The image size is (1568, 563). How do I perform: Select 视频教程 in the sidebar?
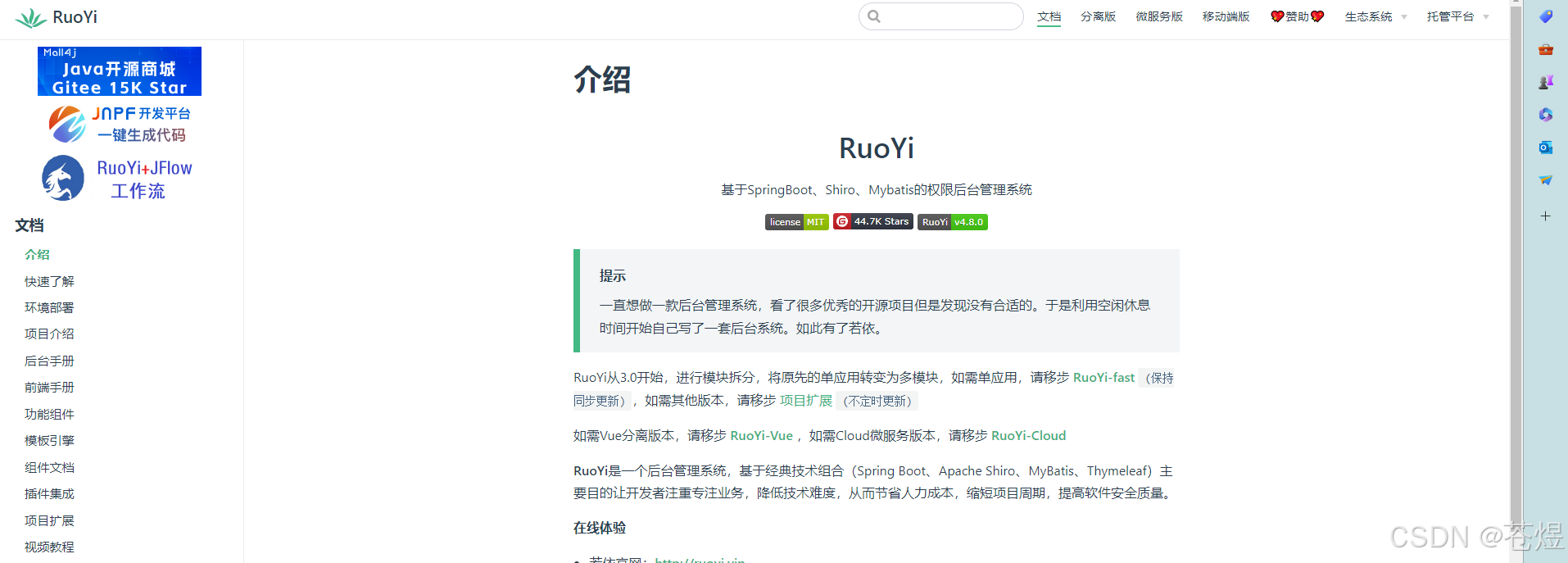(49, 547)
